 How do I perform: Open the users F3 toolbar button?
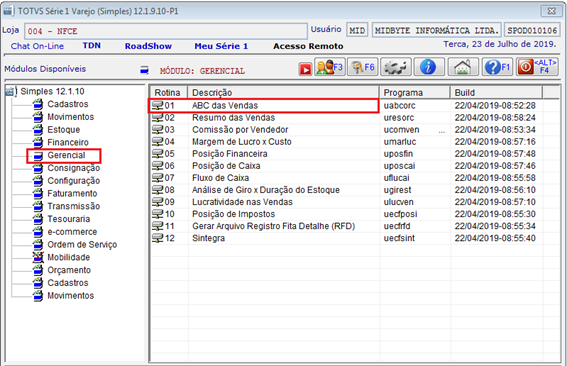pos(330,67)
